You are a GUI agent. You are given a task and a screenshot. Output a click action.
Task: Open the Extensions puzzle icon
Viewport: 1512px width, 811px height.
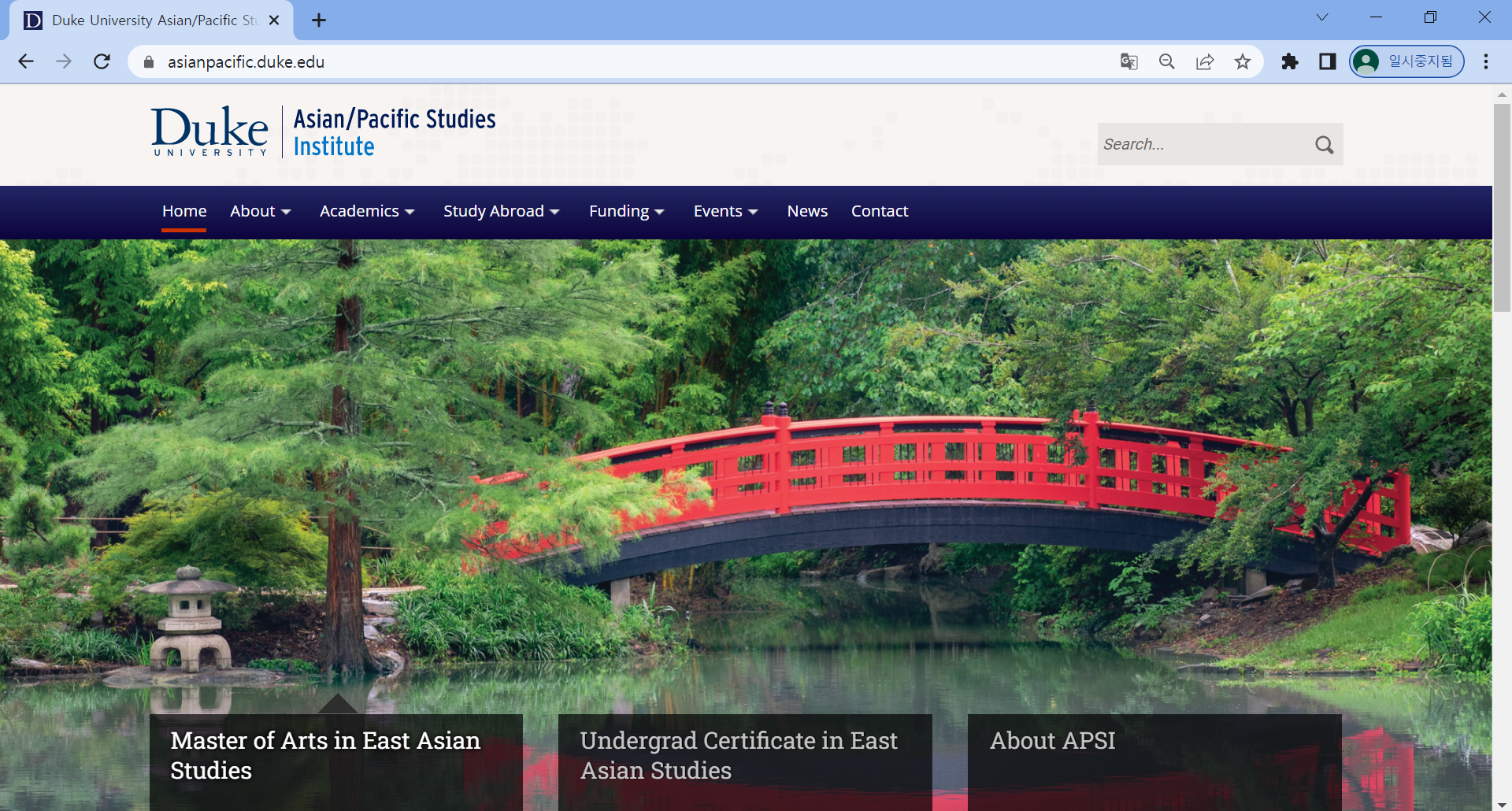(1290, 61)
